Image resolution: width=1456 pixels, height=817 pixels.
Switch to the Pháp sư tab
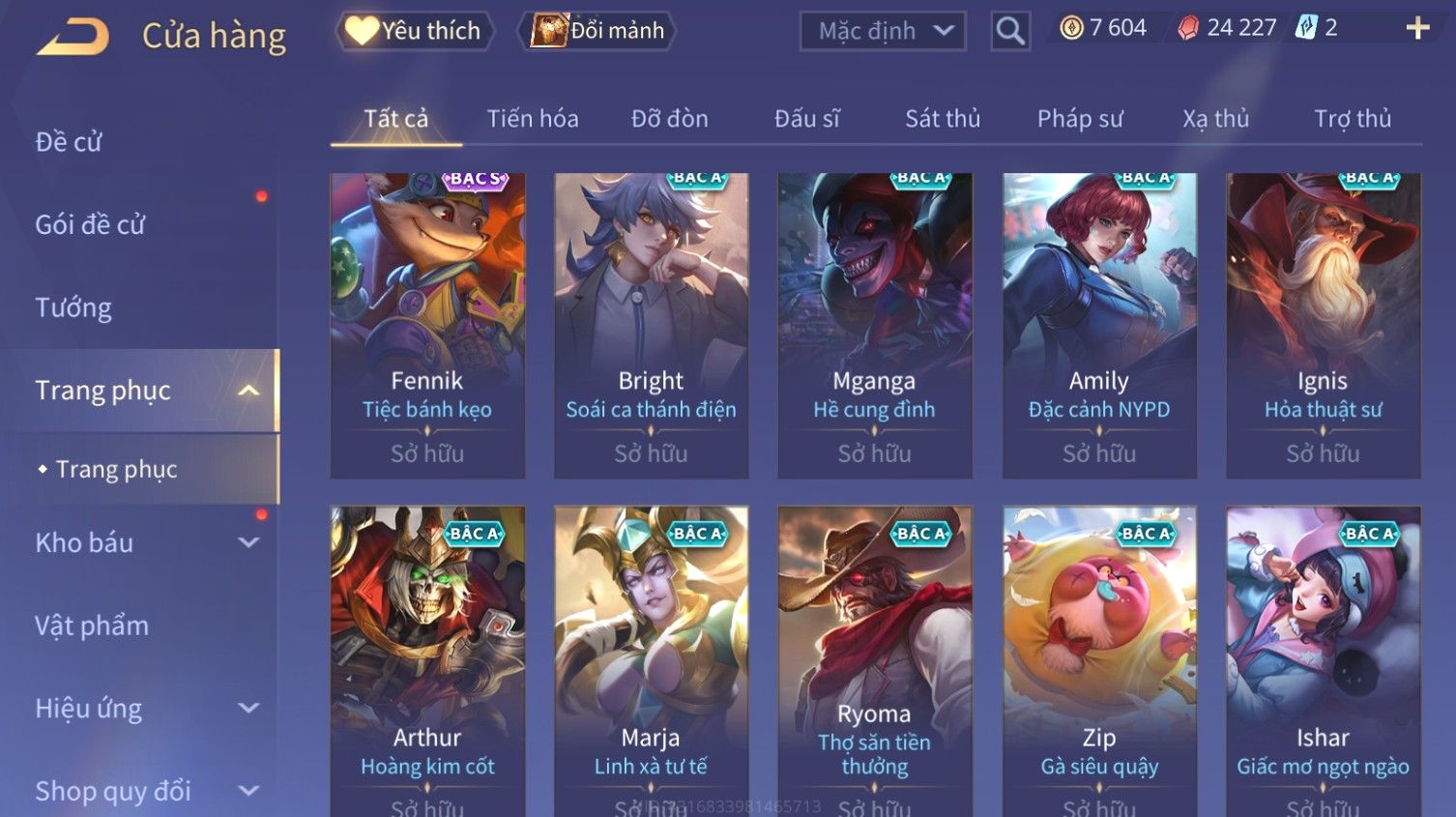(x=1080, y=119)
